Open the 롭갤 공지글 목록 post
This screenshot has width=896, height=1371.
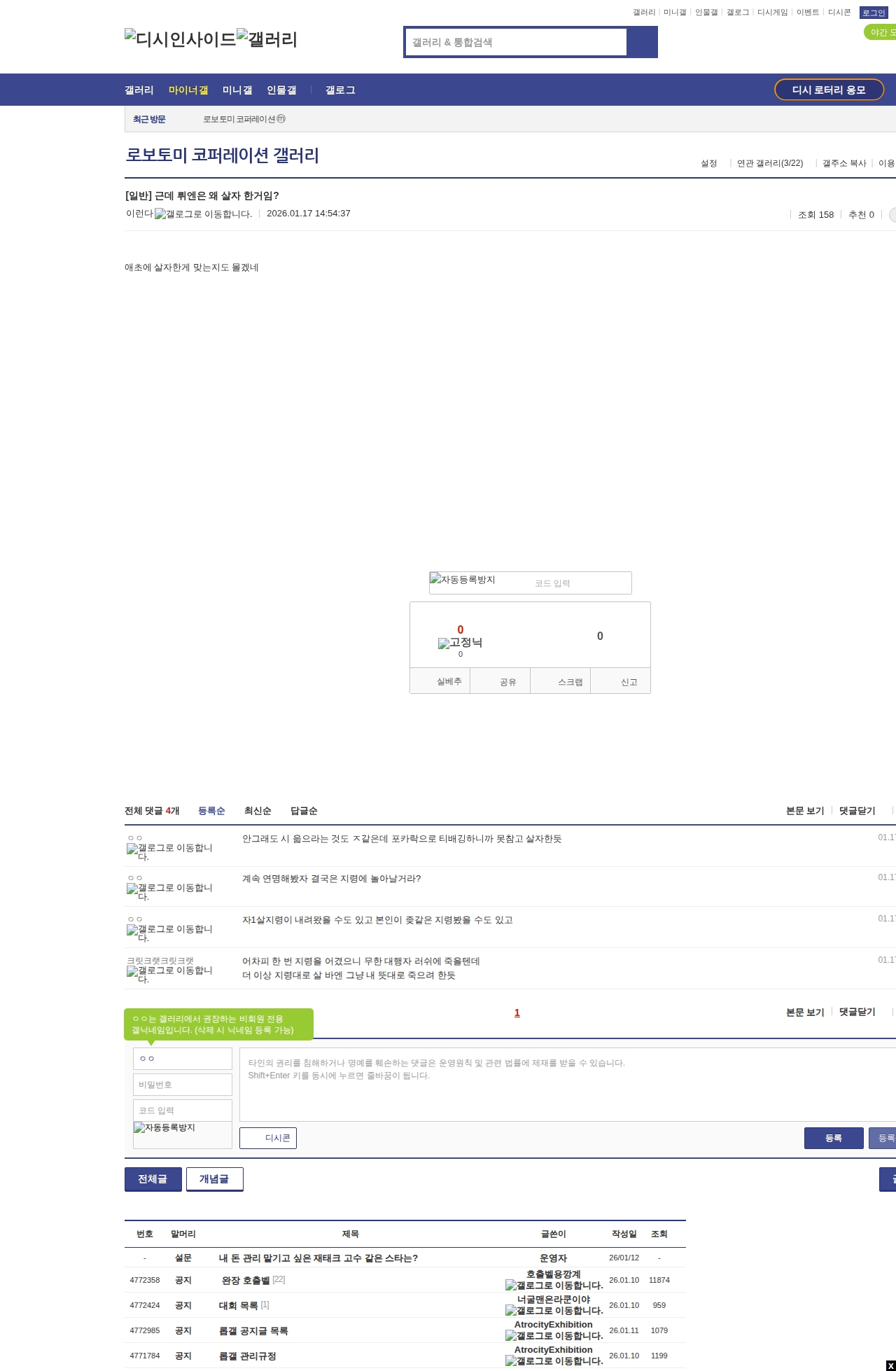tap(253, 1330)
